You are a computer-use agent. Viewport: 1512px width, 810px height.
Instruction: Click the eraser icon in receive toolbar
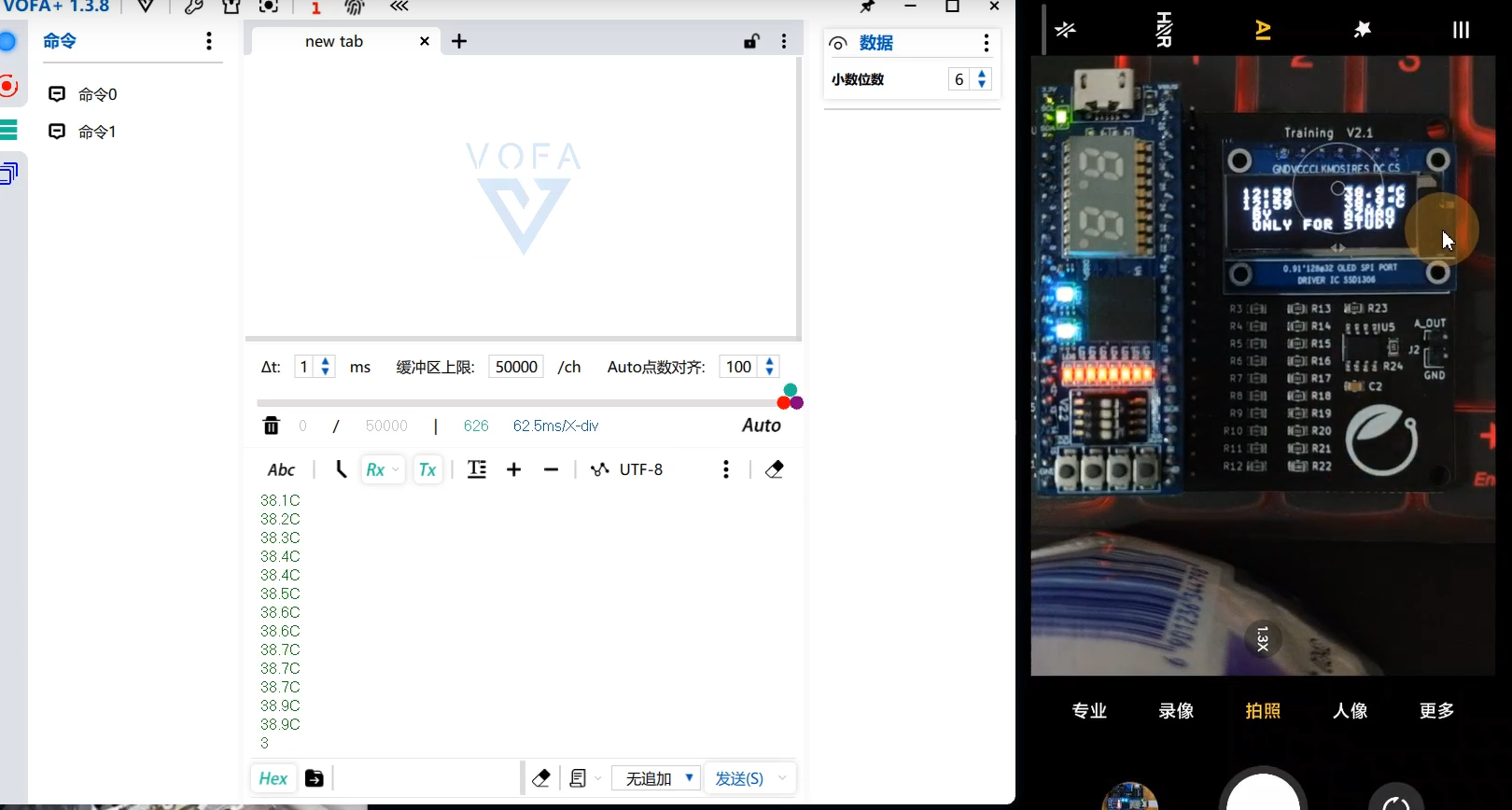click(x=774, y=469)
